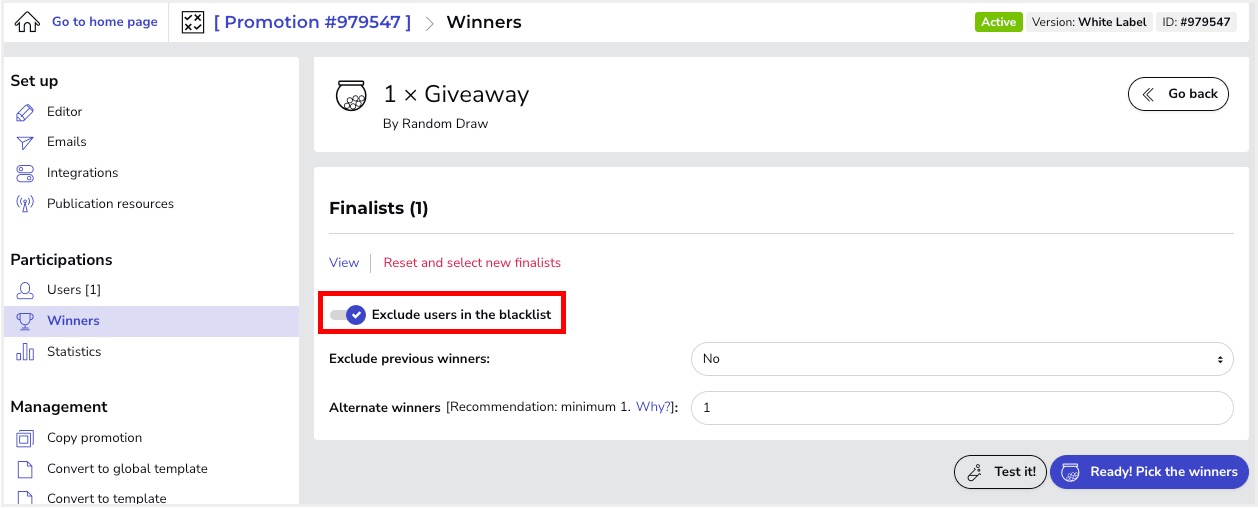Click the View finalists link
This screenshot has width=1258, height=508.
[x=344, y=263]
